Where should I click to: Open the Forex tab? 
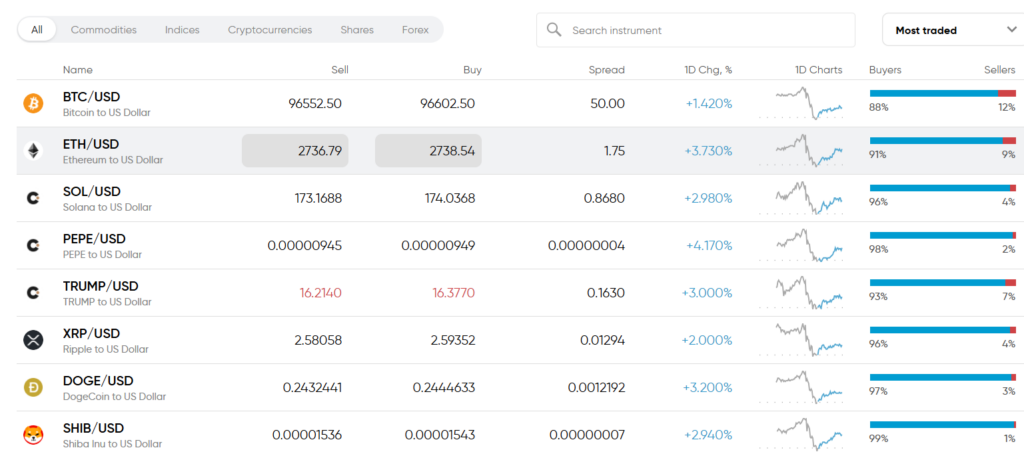pyautogui.click(x=415, y=30)
